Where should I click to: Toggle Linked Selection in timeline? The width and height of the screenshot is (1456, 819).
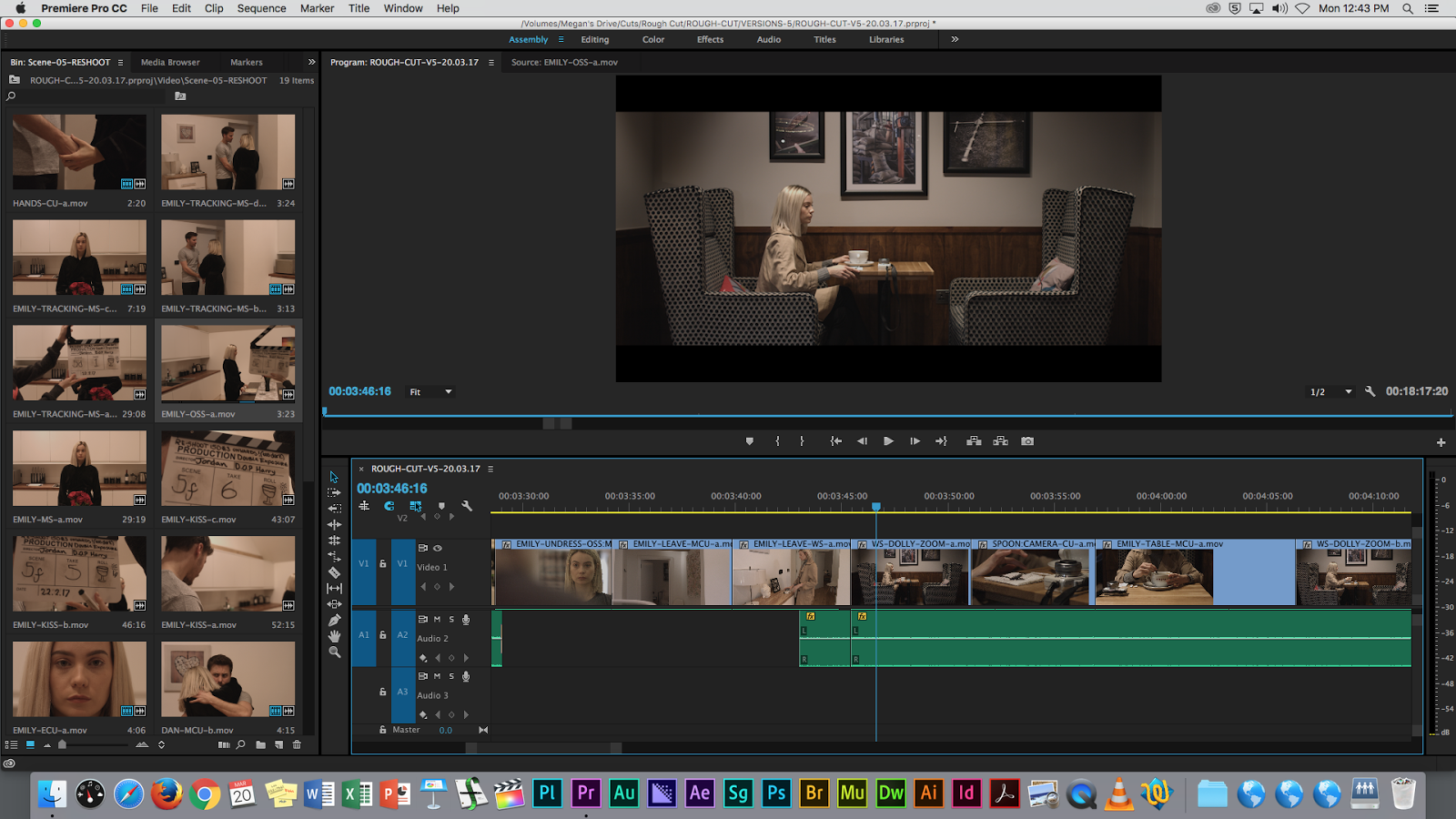[416, 506]
